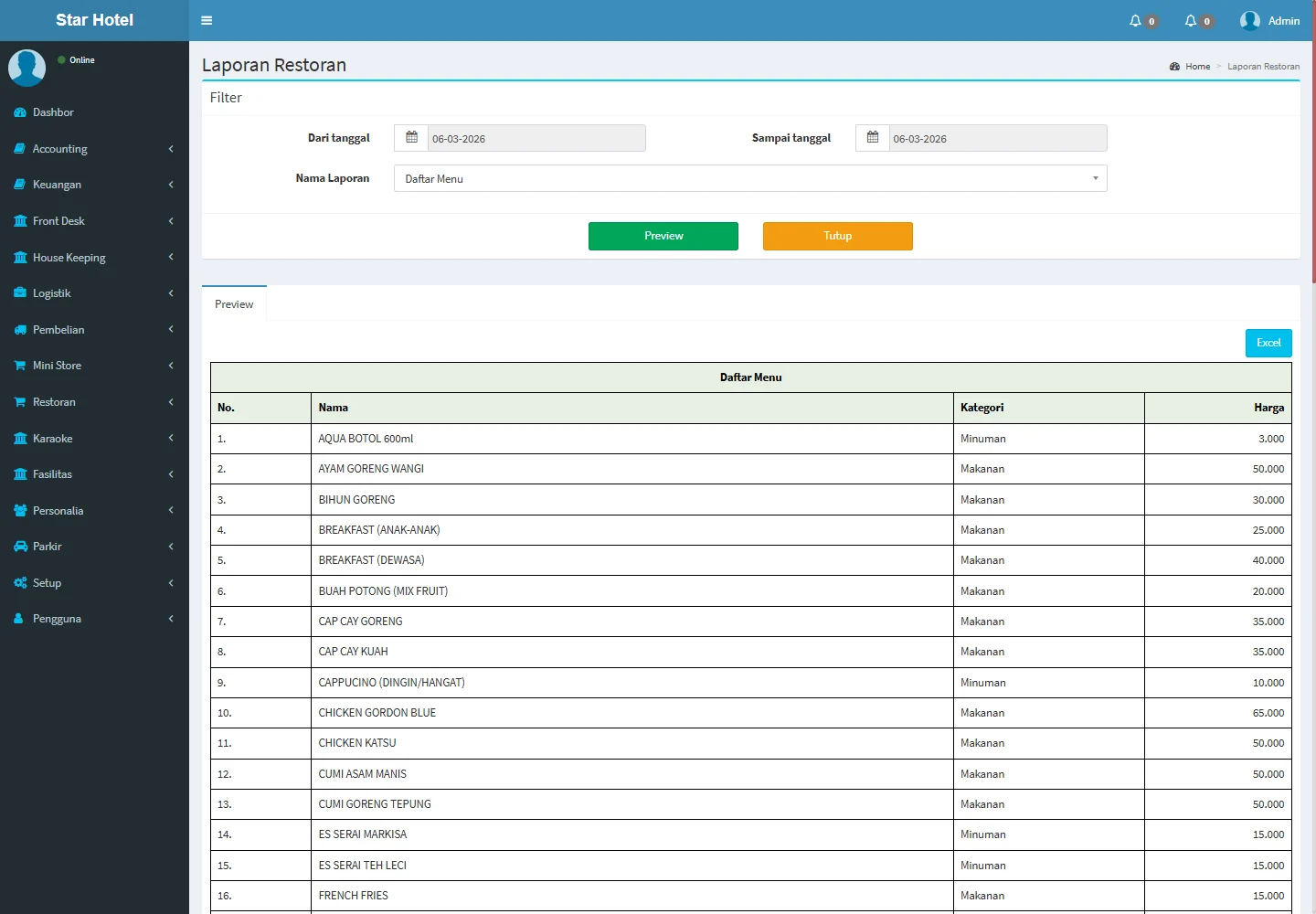Click the Home breadcrumb link
Viewport: 1316px width, 914px height.
[1197, 67]
